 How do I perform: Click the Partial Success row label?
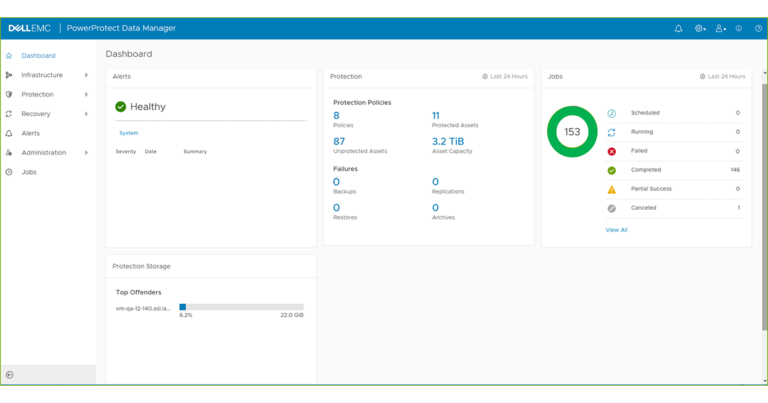click(x=651, y=189)
